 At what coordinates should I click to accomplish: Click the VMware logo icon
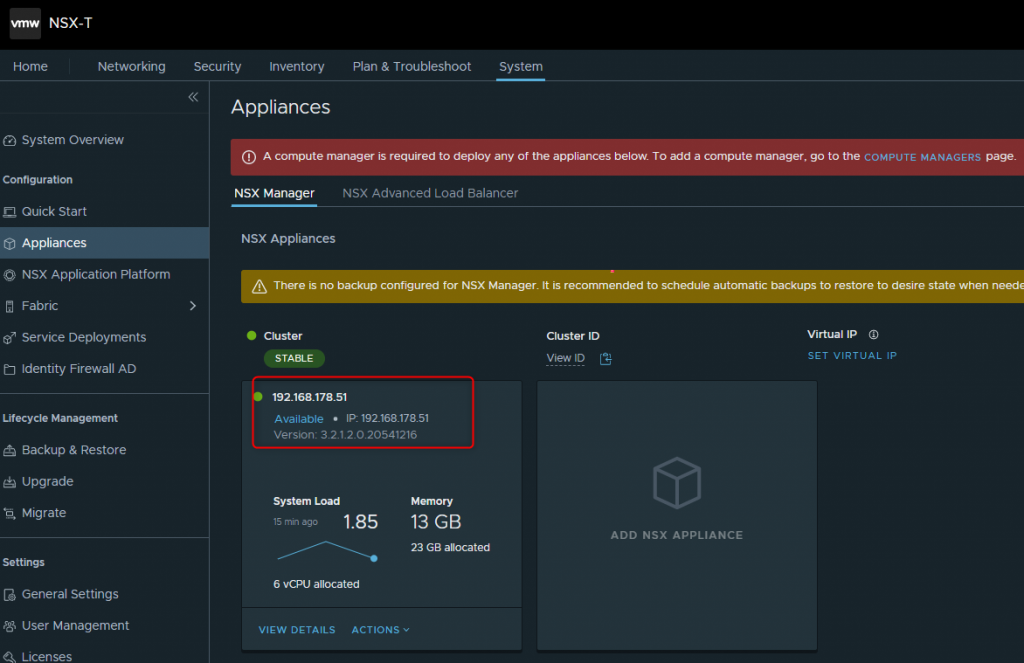pyautogui.click(x=25, y=24)
